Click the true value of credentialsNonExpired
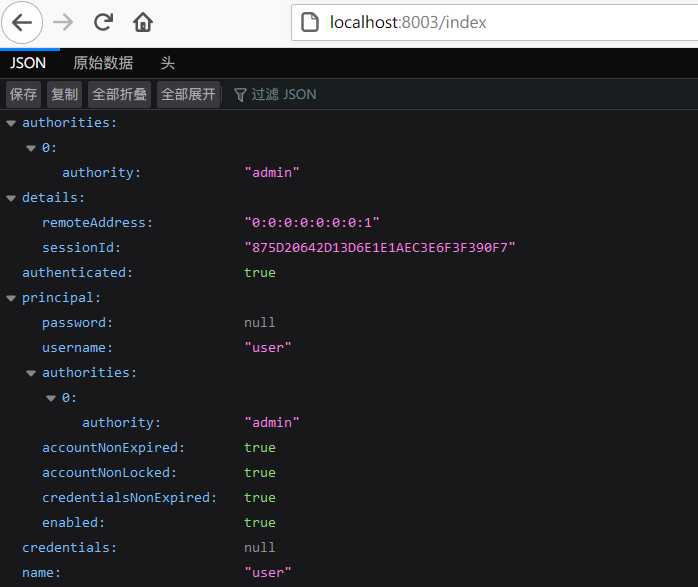The image size is (698, 587). [x=260, y=498]
